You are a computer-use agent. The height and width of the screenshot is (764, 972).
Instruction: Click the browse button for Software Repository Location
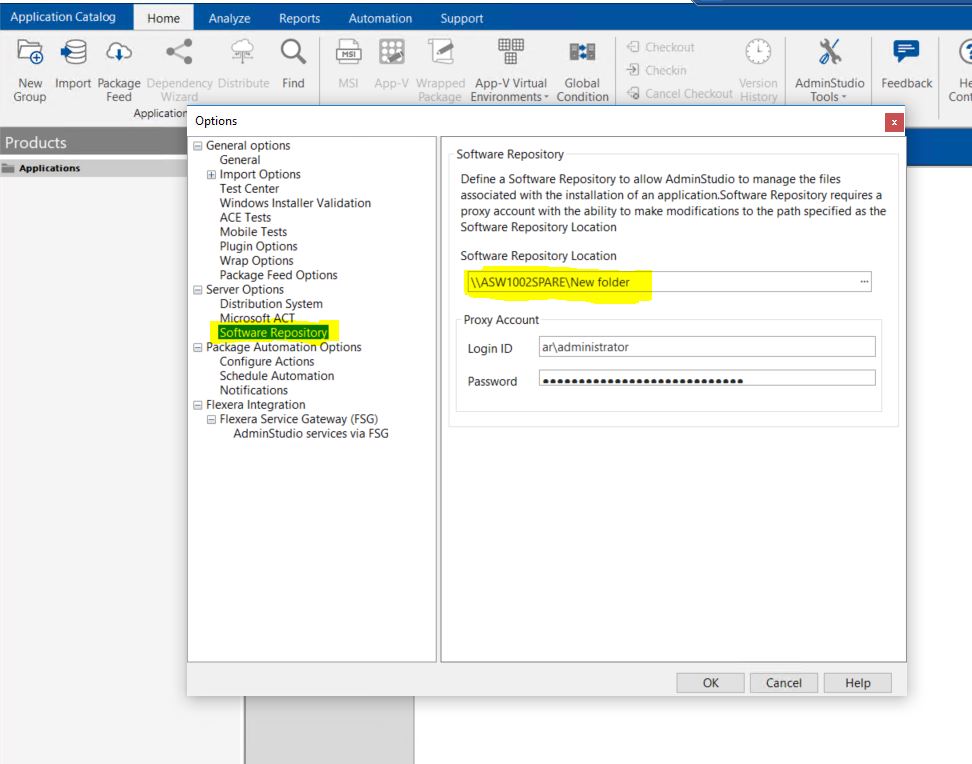[x=862, y=282]
